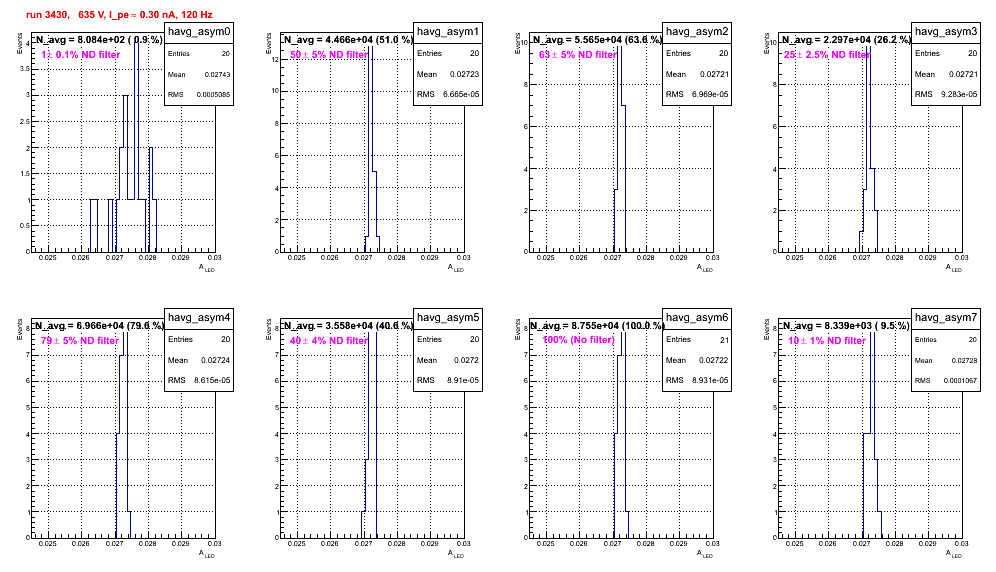
Task: Select the N_avg = 3.558e+04 label
Action: tap(348, 326)
